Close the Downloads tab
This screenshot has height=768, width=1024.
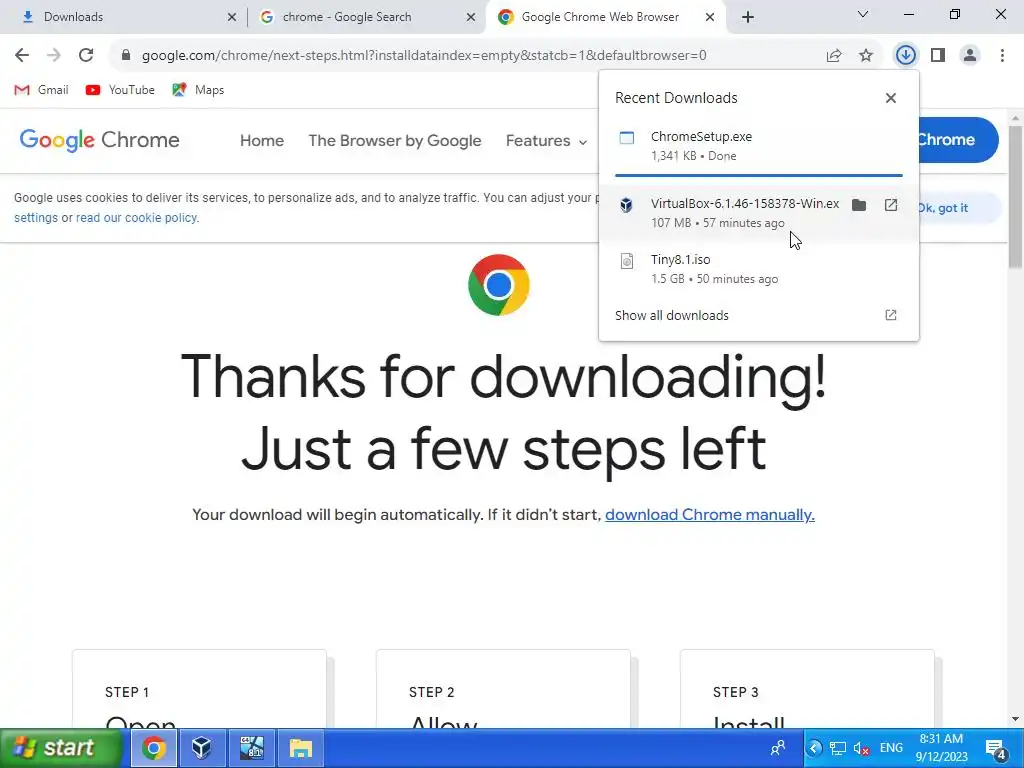point(232,17)
